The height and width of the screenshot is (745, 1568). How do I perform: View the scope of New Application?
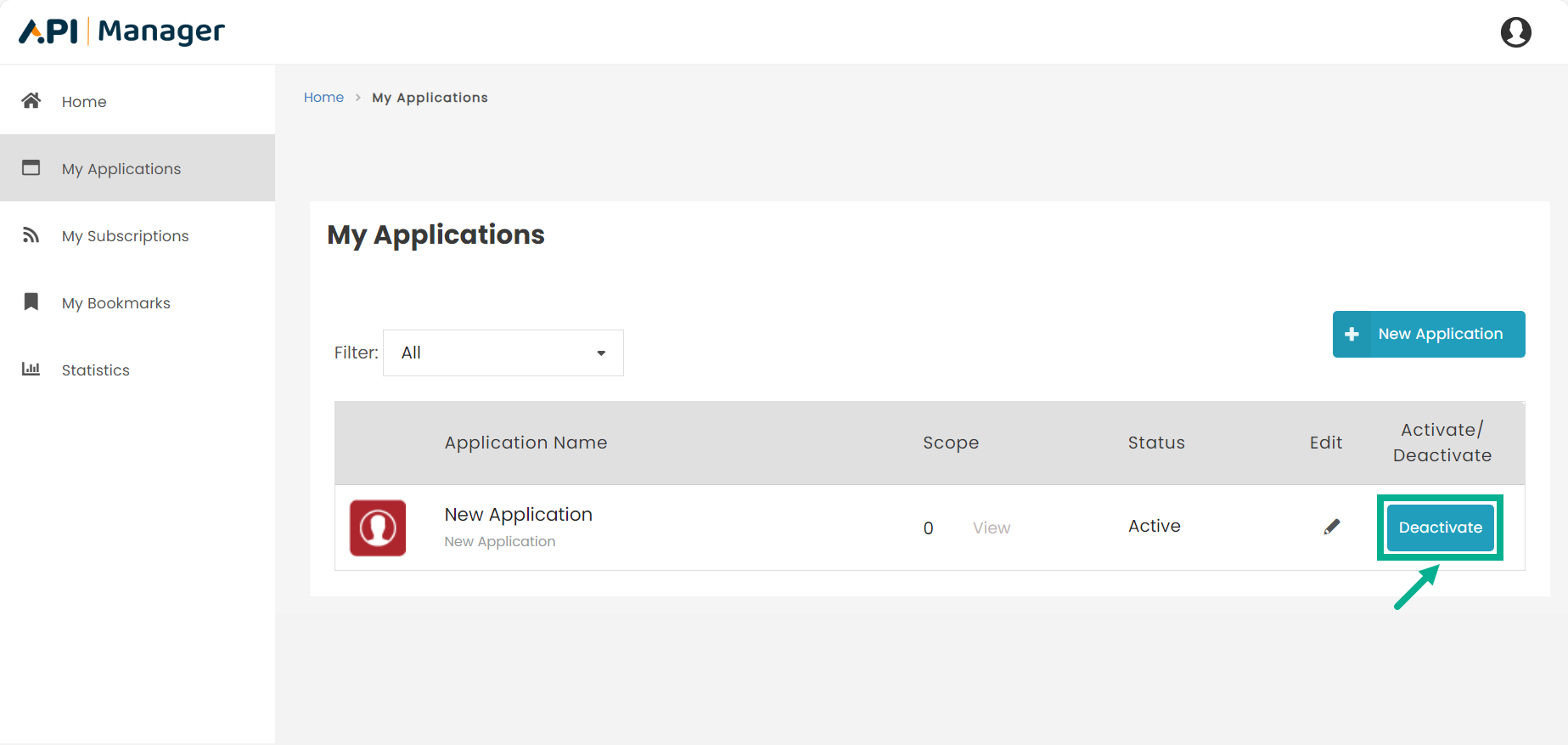click(x=991, y=528)
